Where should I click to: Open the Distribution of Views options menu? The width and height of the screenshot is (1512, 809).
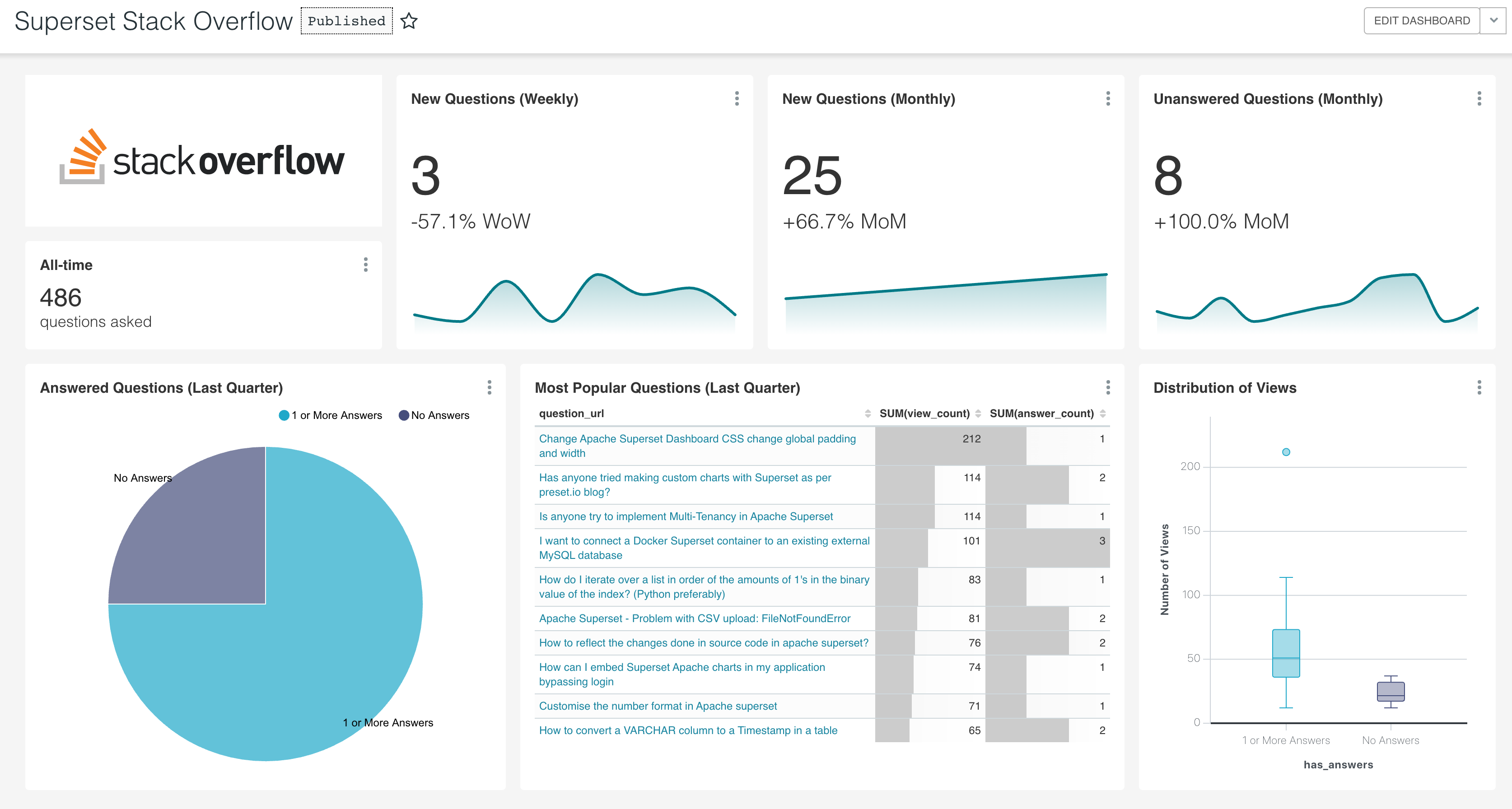pyautogui.click(x=1479, y=387)
